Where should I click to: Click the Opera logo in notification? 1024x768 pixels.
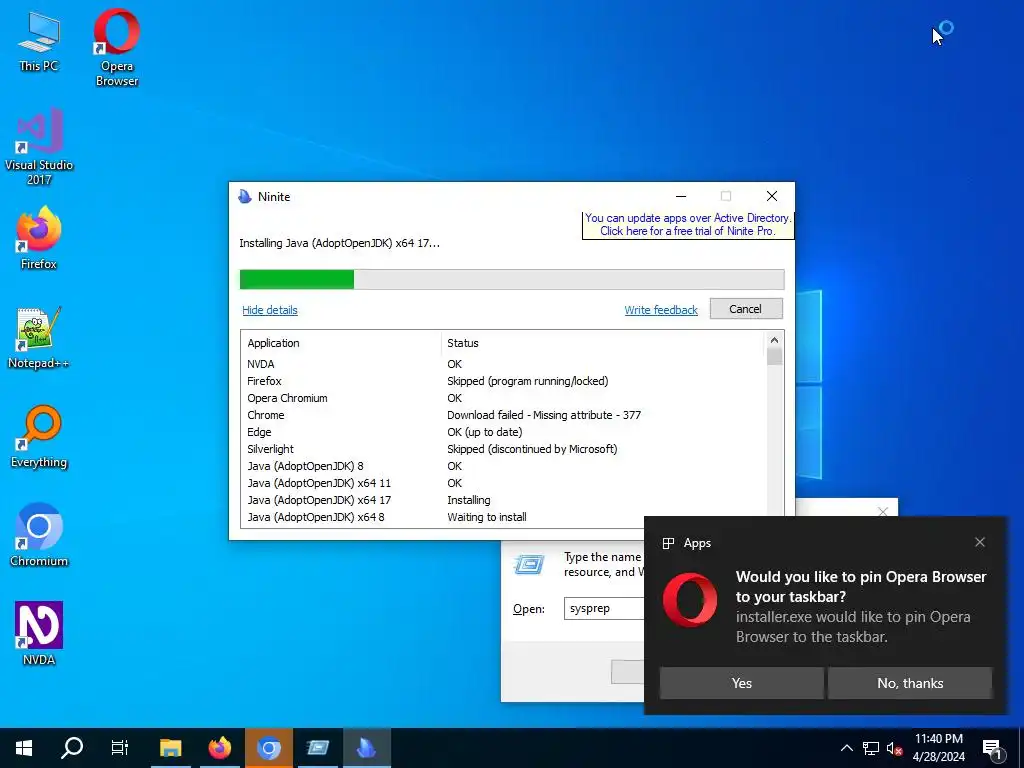[x=690, y=600]
